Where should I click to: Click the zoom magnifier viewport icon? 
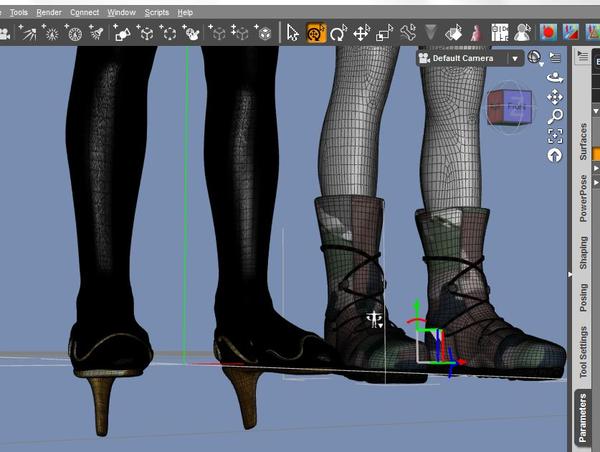[555, 116]
